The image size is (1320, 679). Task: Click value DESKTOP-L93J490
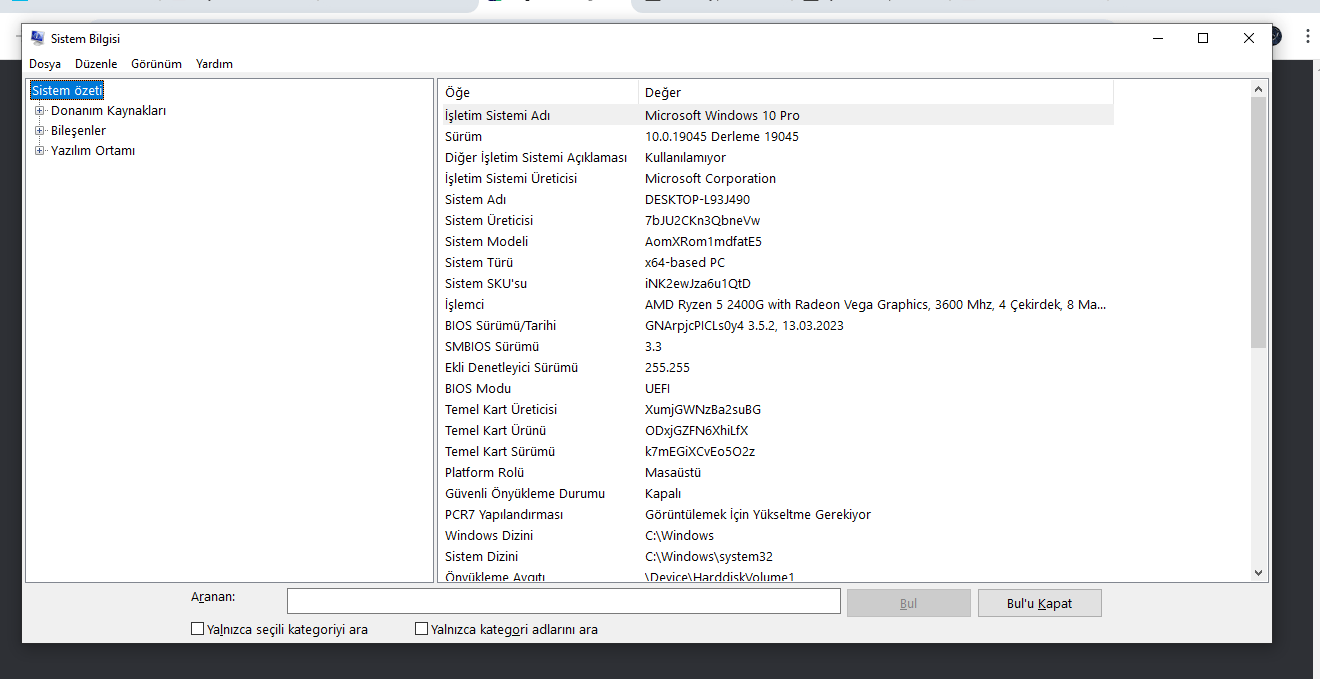(x=697, y=199)
